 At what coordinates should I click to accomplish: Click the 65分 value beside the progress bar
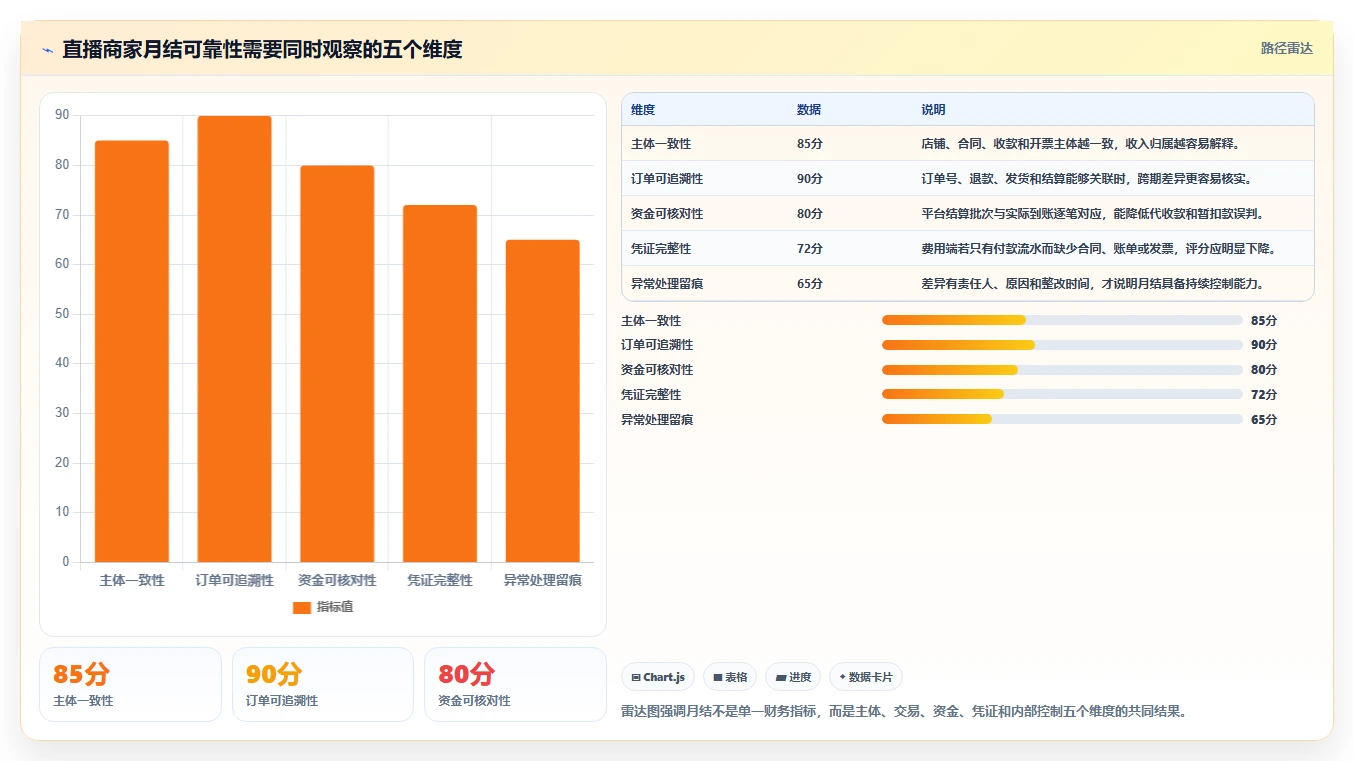pyautogui.click(x=1264, y=420)
